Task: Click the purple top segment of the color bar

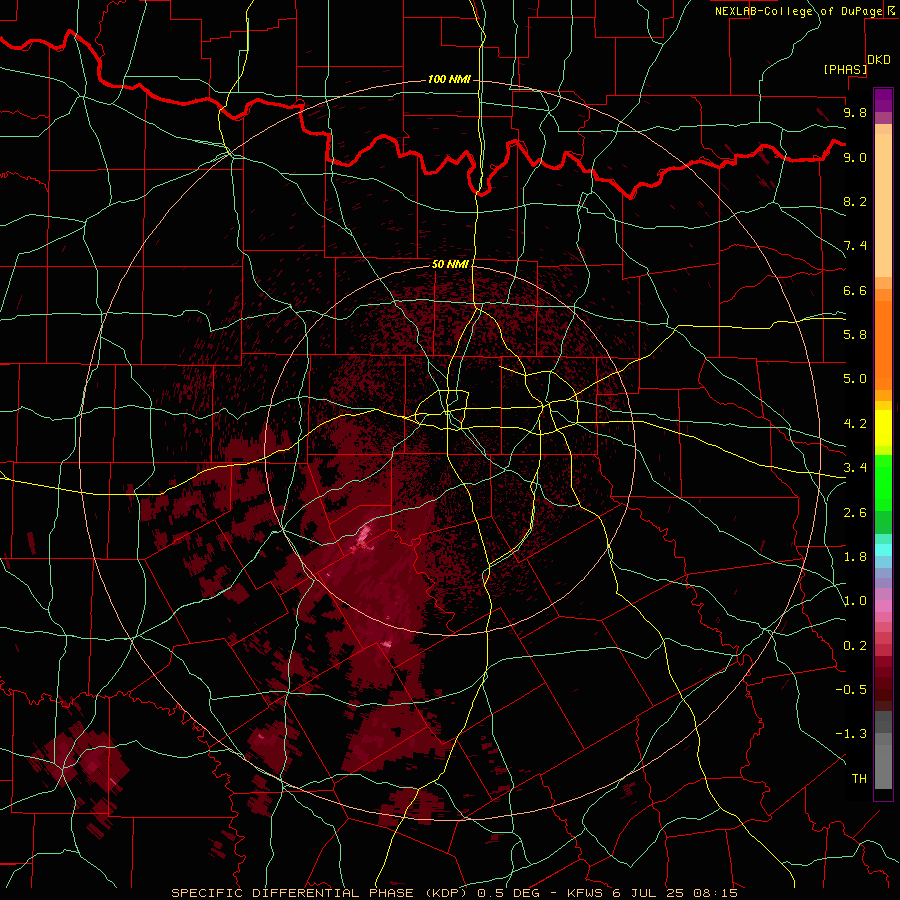Action: tap(883, 100)
